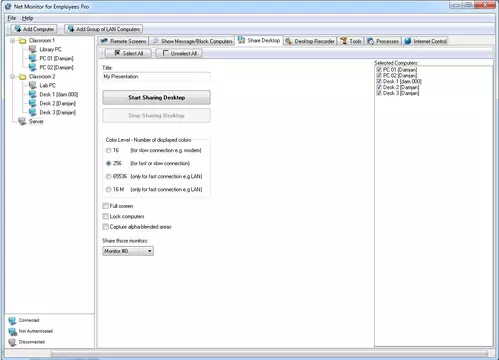Select the Desk 2 [Damjan] computer icon
The image size is (499, 360).
32,103
